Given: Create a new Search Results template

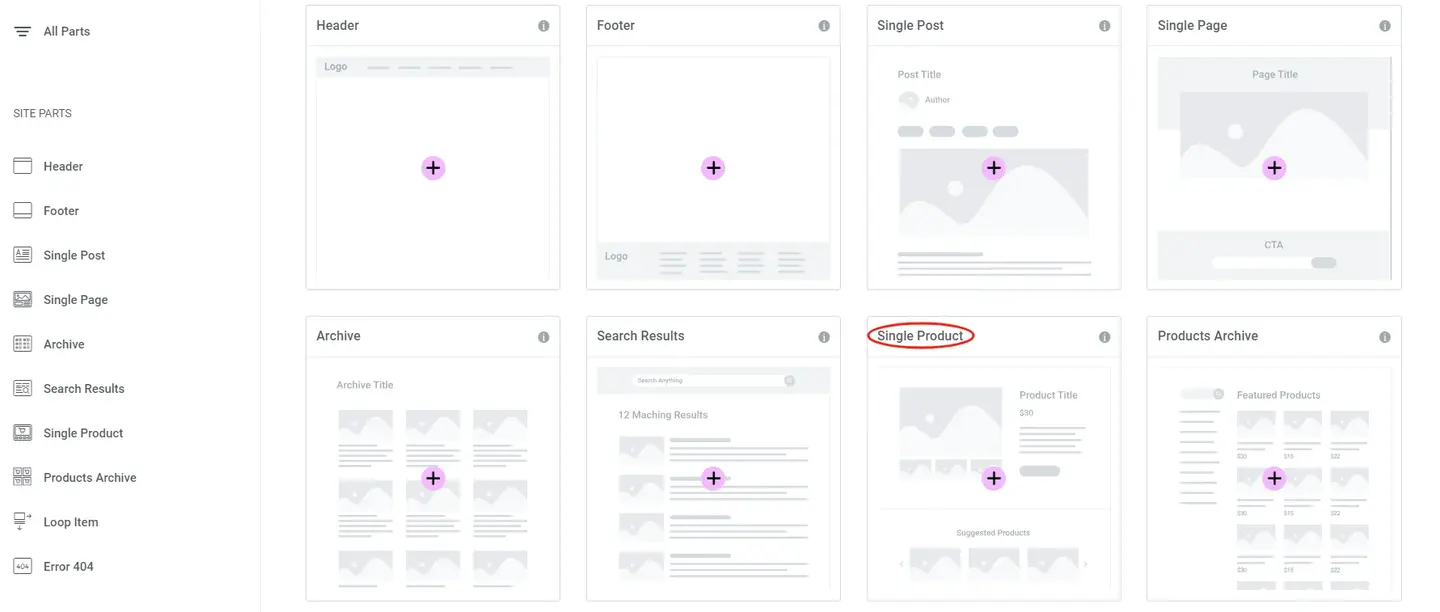Looking at the screenshot, I should tap(713, 479).
